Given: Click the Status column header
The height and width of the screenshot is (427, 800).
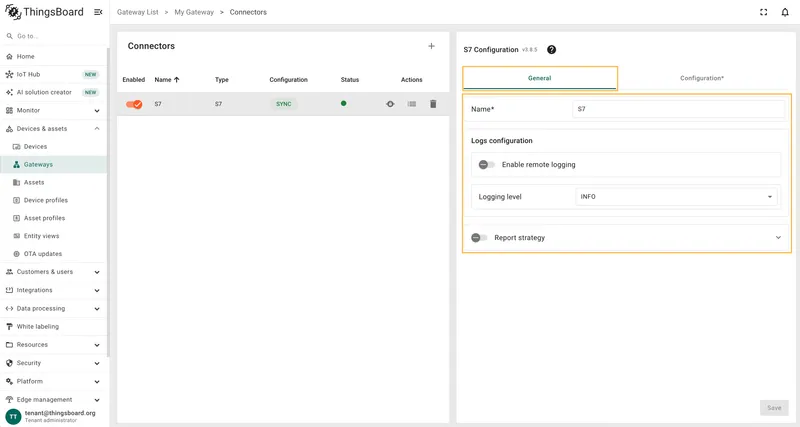Looking at the screenshot, I should pyautogui.click(x=350, y=80).
